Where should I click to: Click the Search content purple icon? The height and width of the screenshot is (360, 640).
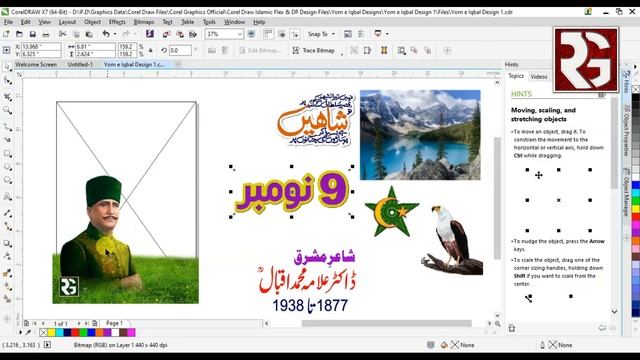pos(150,34)
